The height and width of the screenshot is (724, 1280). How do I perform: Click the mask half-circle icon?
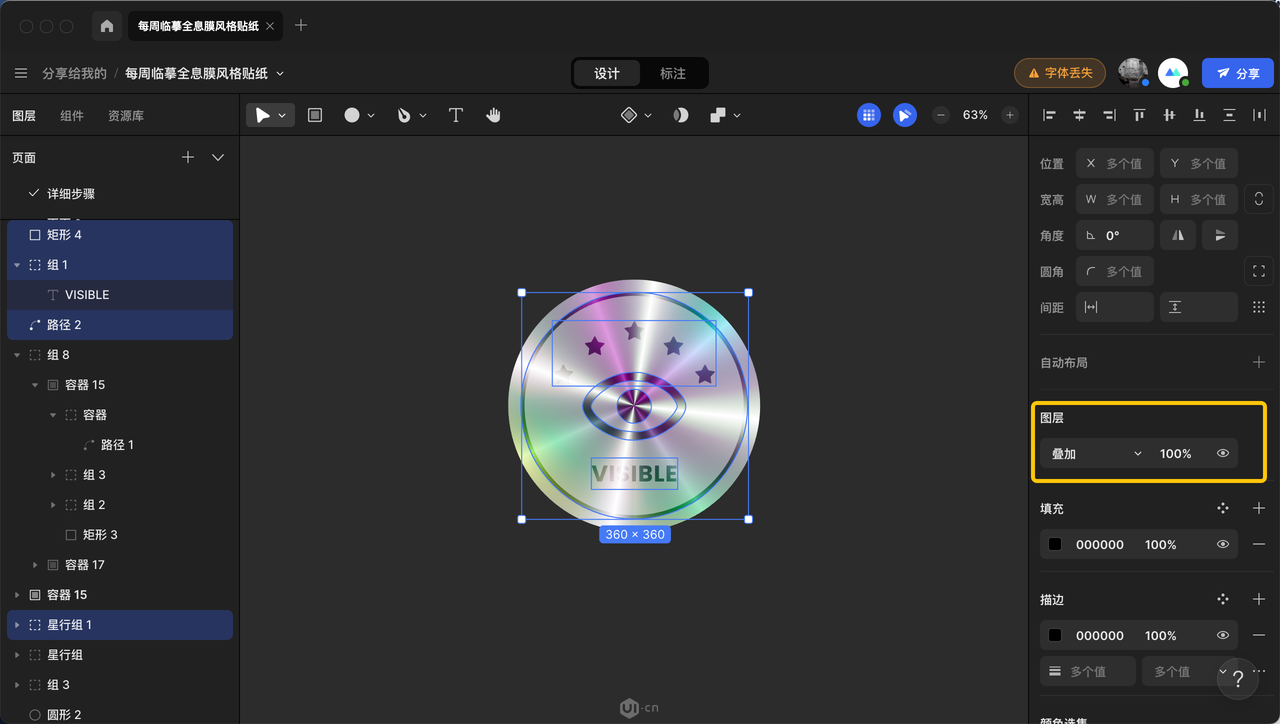click(x=681, y=115)
